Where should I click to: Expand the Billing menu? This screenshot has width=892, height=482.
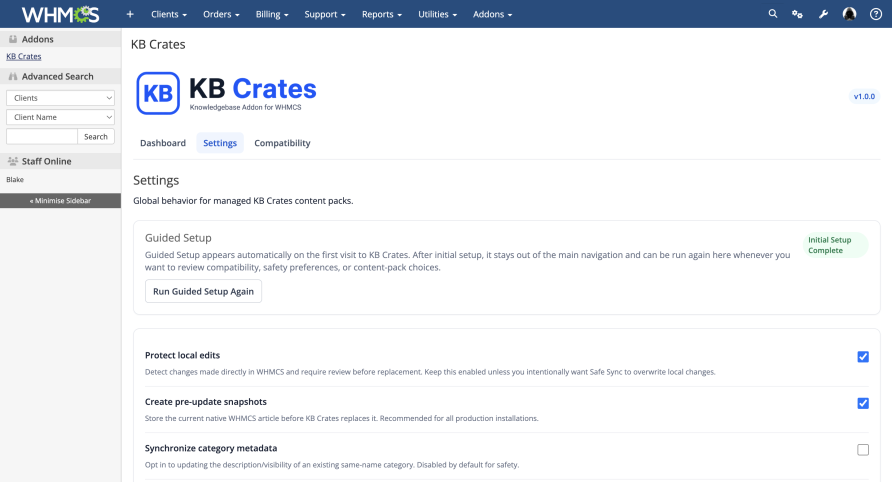[x=272, y=14]
